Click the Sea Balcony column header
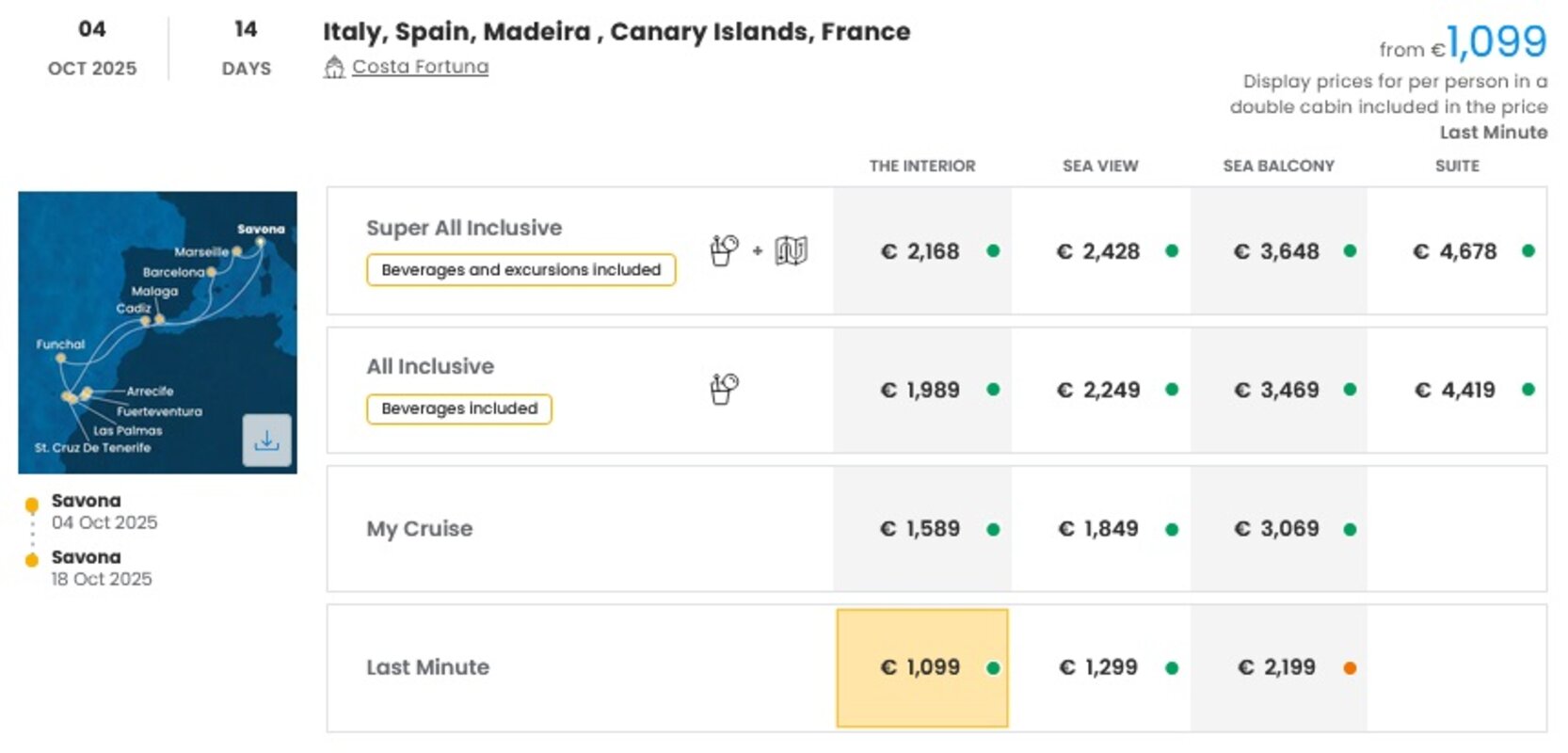The height and width of the screenshot is (753, 1568). [1278, 166]
